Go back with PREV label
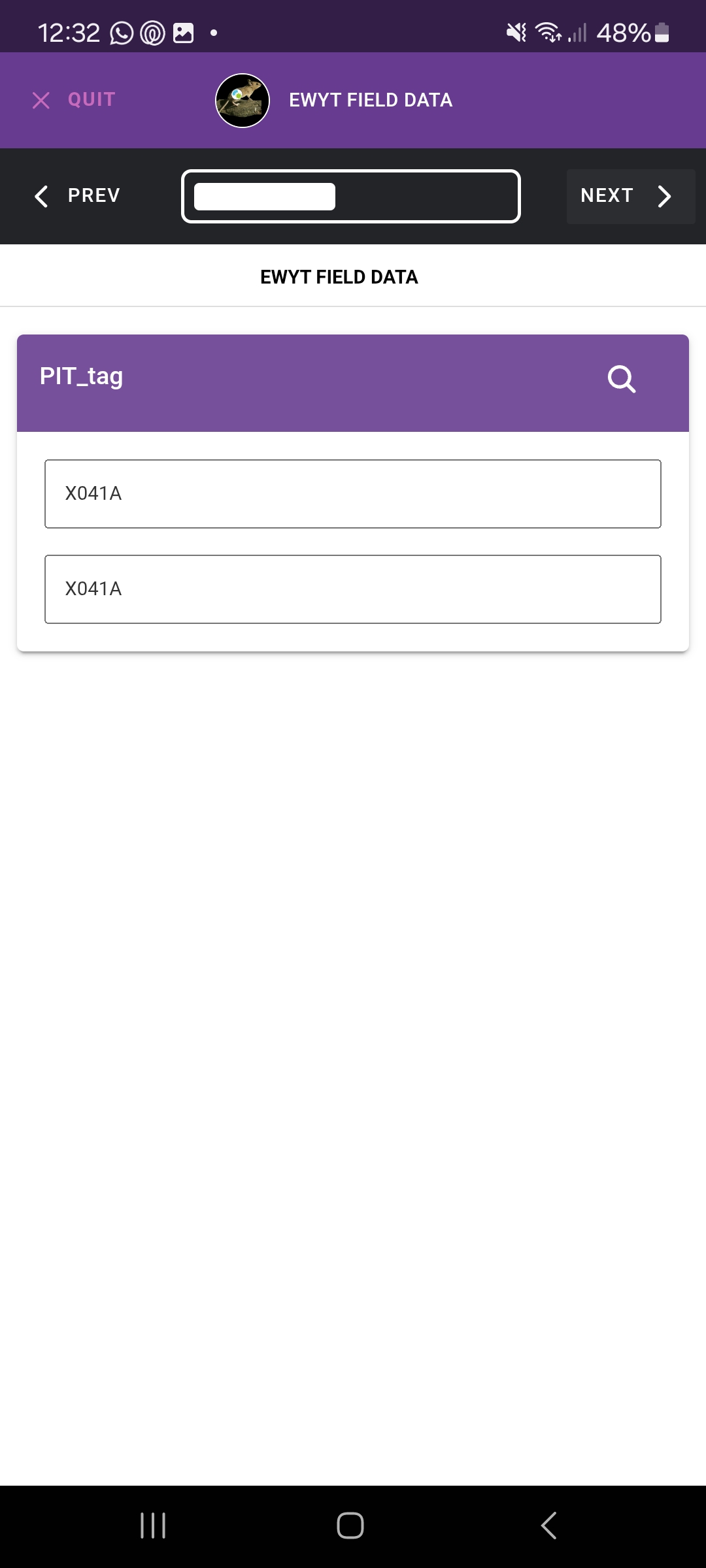 click(x=94, y=196)
